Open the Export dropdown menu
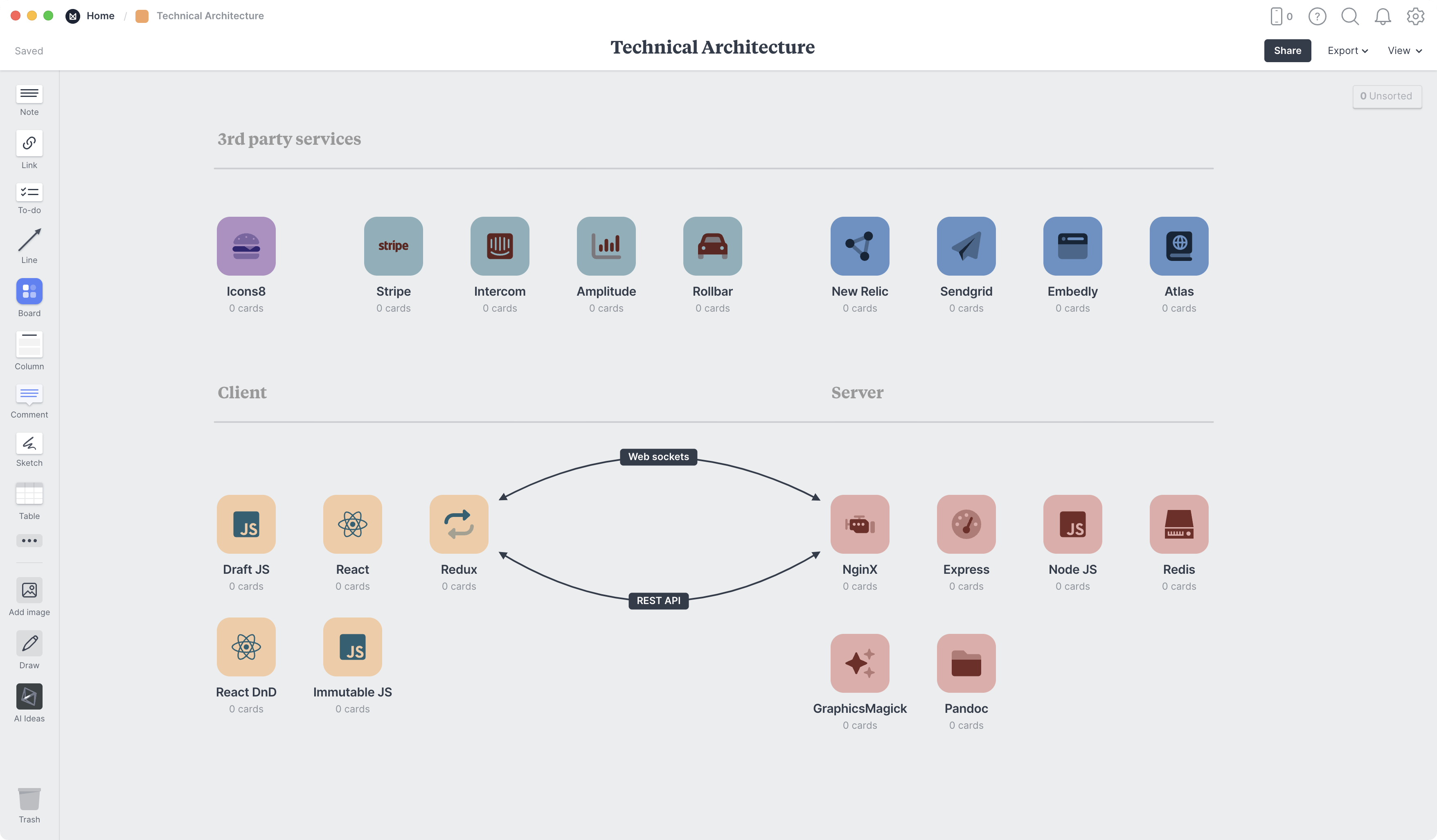Screen dimensions: 1437x840 tap(1348, 50)
